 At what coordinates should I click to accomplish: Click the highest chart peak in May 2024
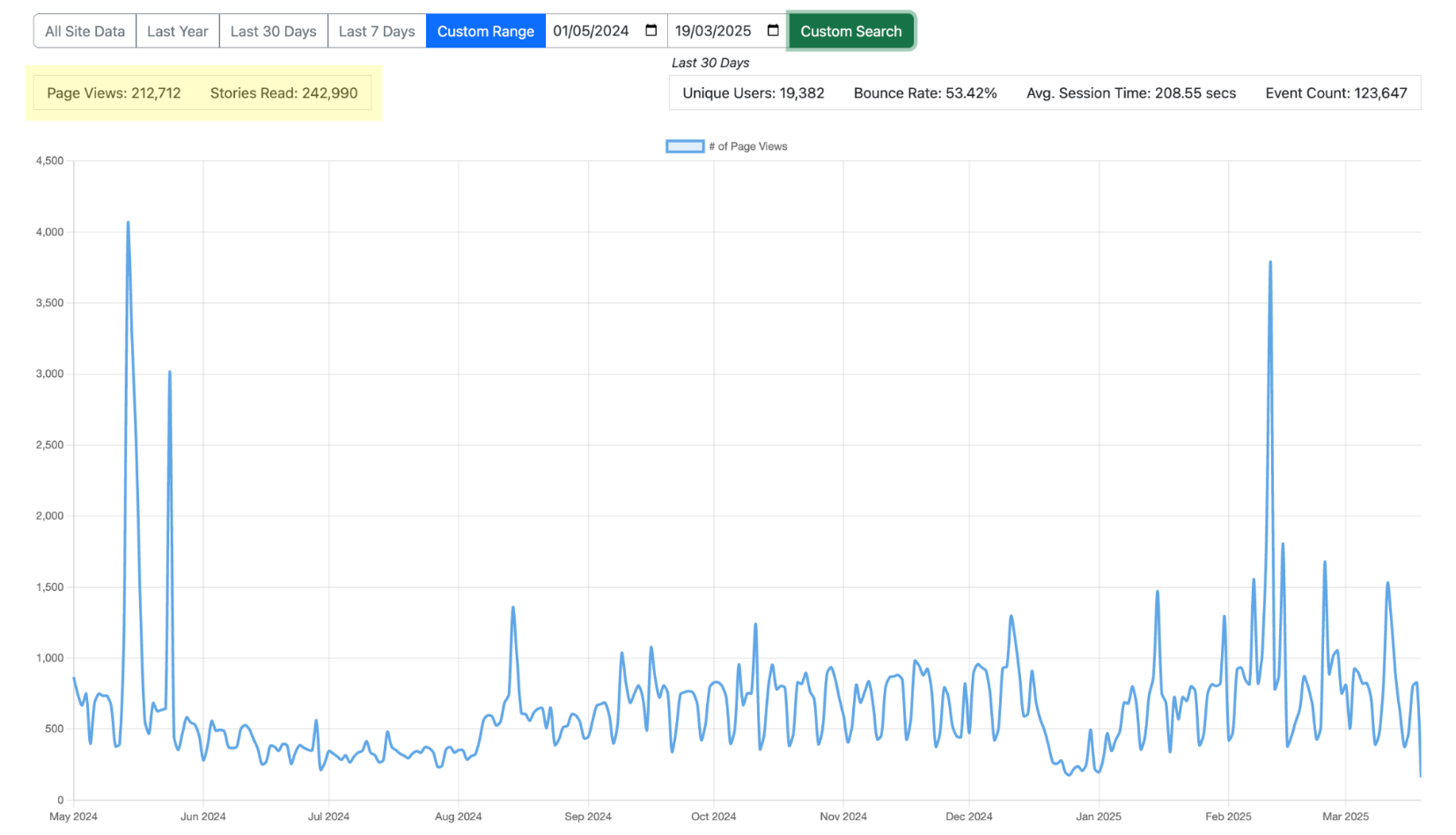(128, 223)
